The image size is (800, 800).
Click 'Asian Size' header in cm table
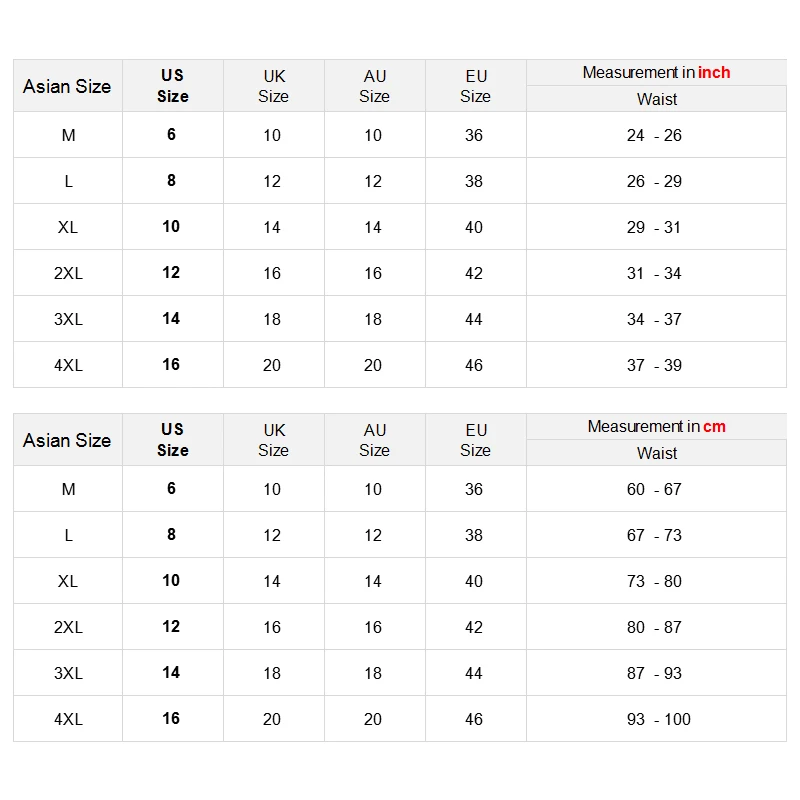67,440
